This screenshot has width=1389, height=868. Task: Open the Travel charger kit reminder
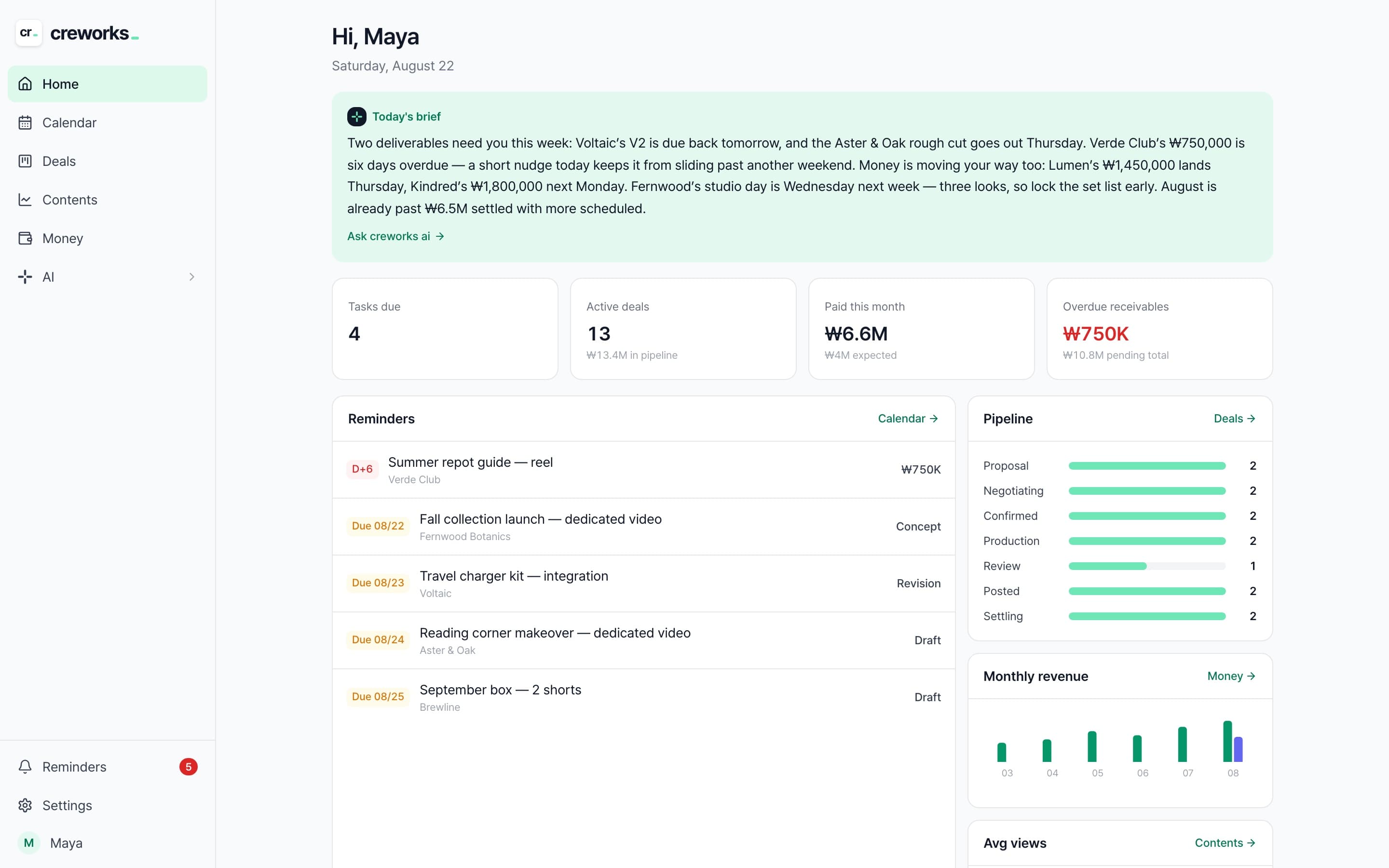pyautogui.click(x=643, y=583)
